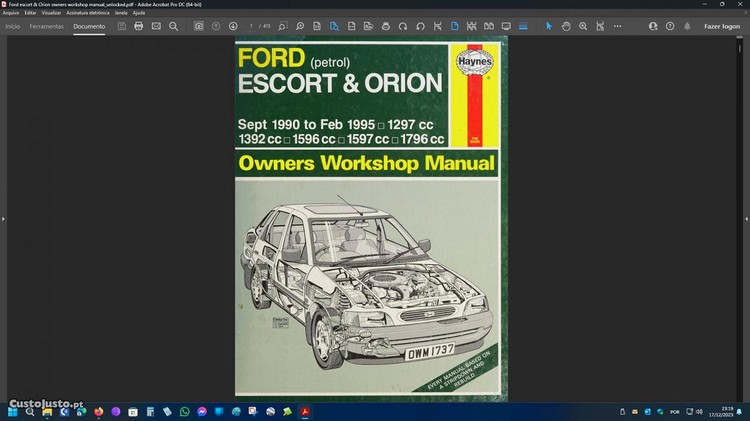Send file by email envelope icon

[156, 26]
